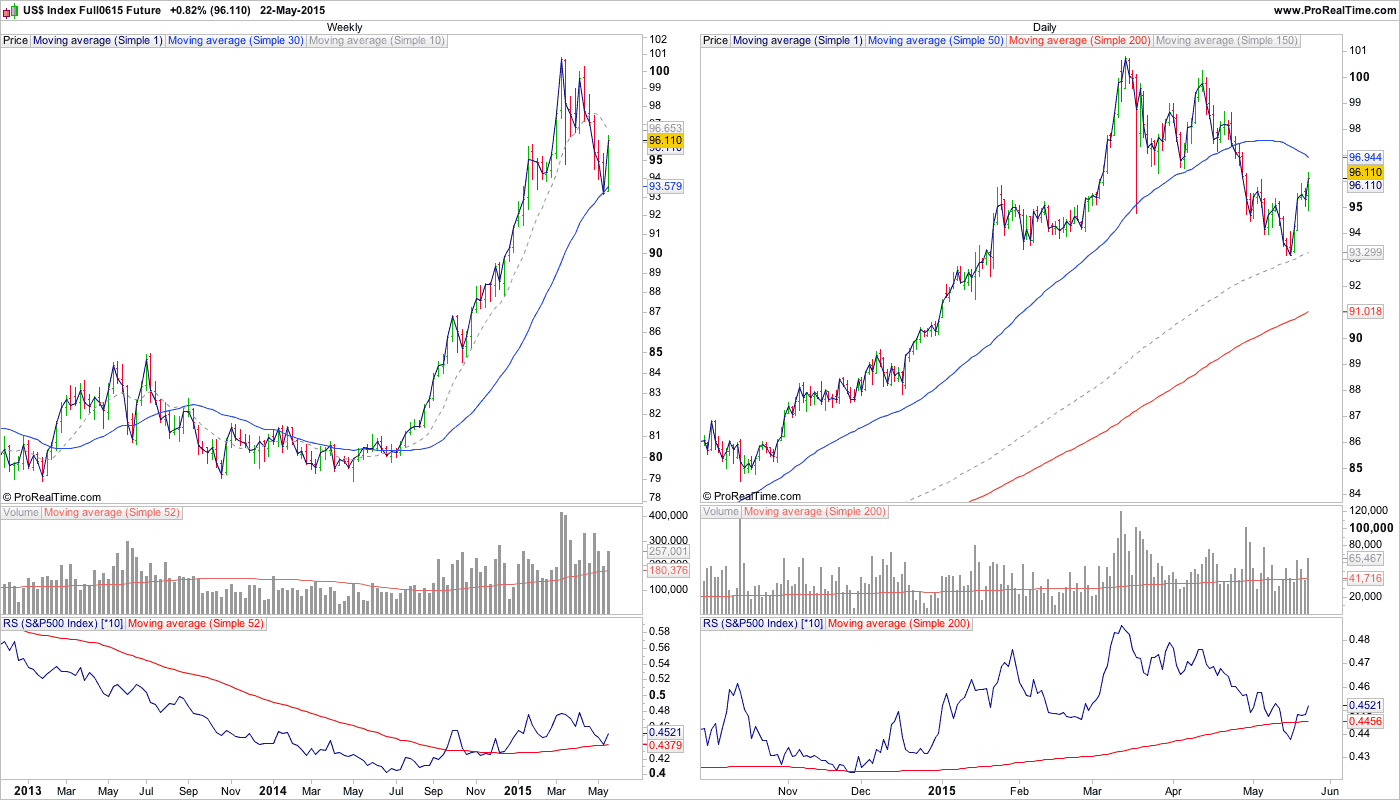The height and width of the screenshot is (800, 1400).
Task: Open Moving average (Simple 52) in Weekly volume panel
Action: (111, 512)
